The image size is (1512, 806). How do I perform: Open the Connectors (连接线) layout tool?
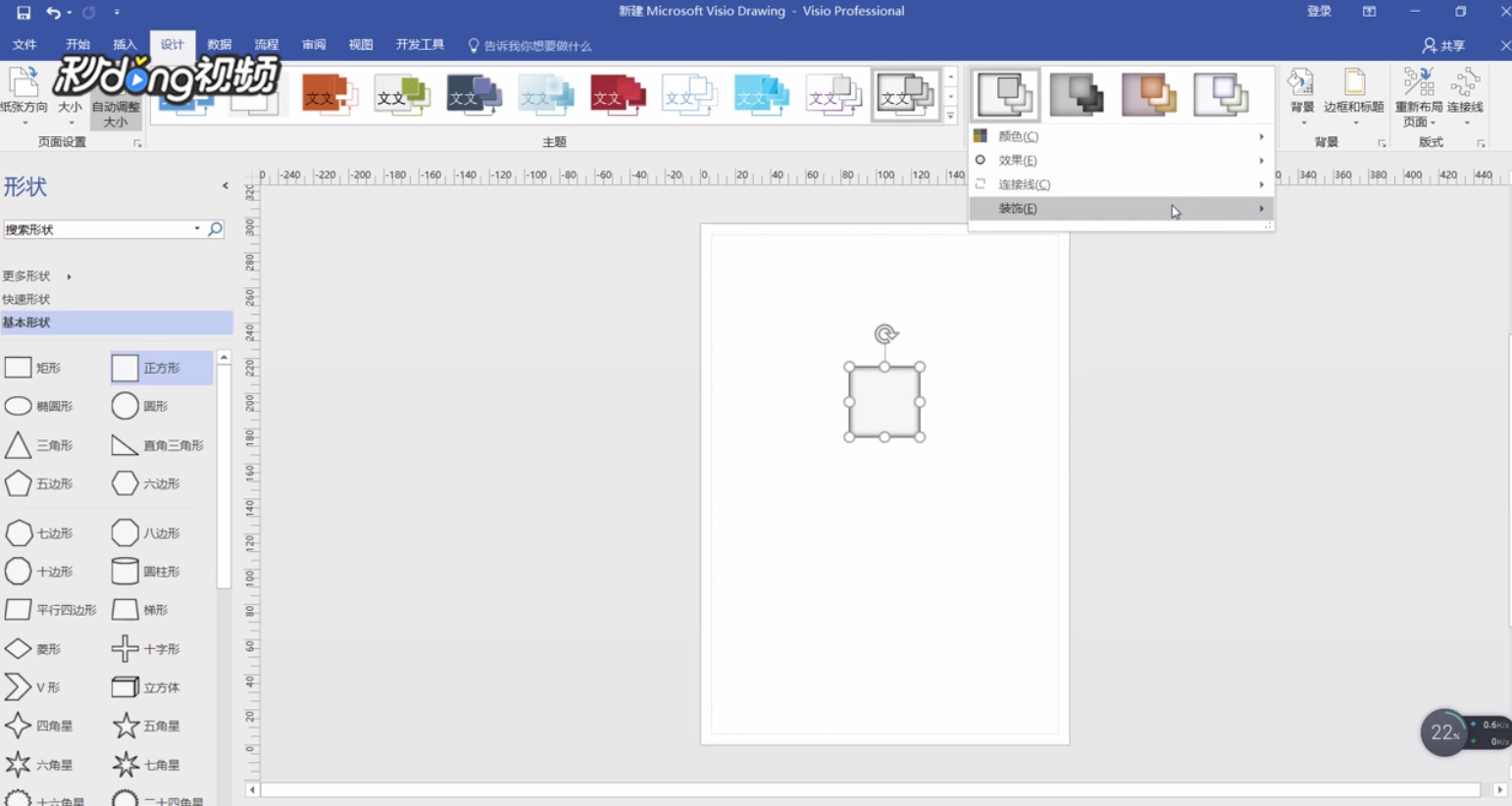tap(1465, 96)
